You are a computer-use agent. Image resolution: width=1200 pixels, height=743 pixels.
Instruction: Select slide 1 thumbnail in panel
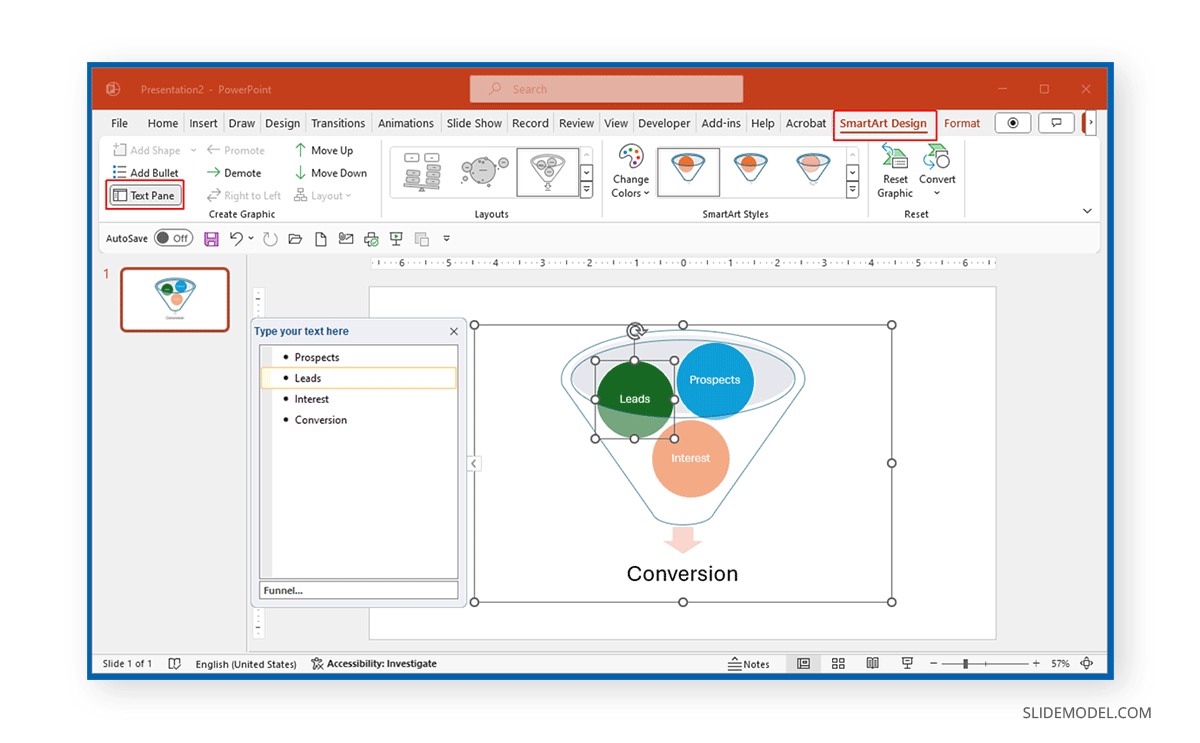point(175,299)
